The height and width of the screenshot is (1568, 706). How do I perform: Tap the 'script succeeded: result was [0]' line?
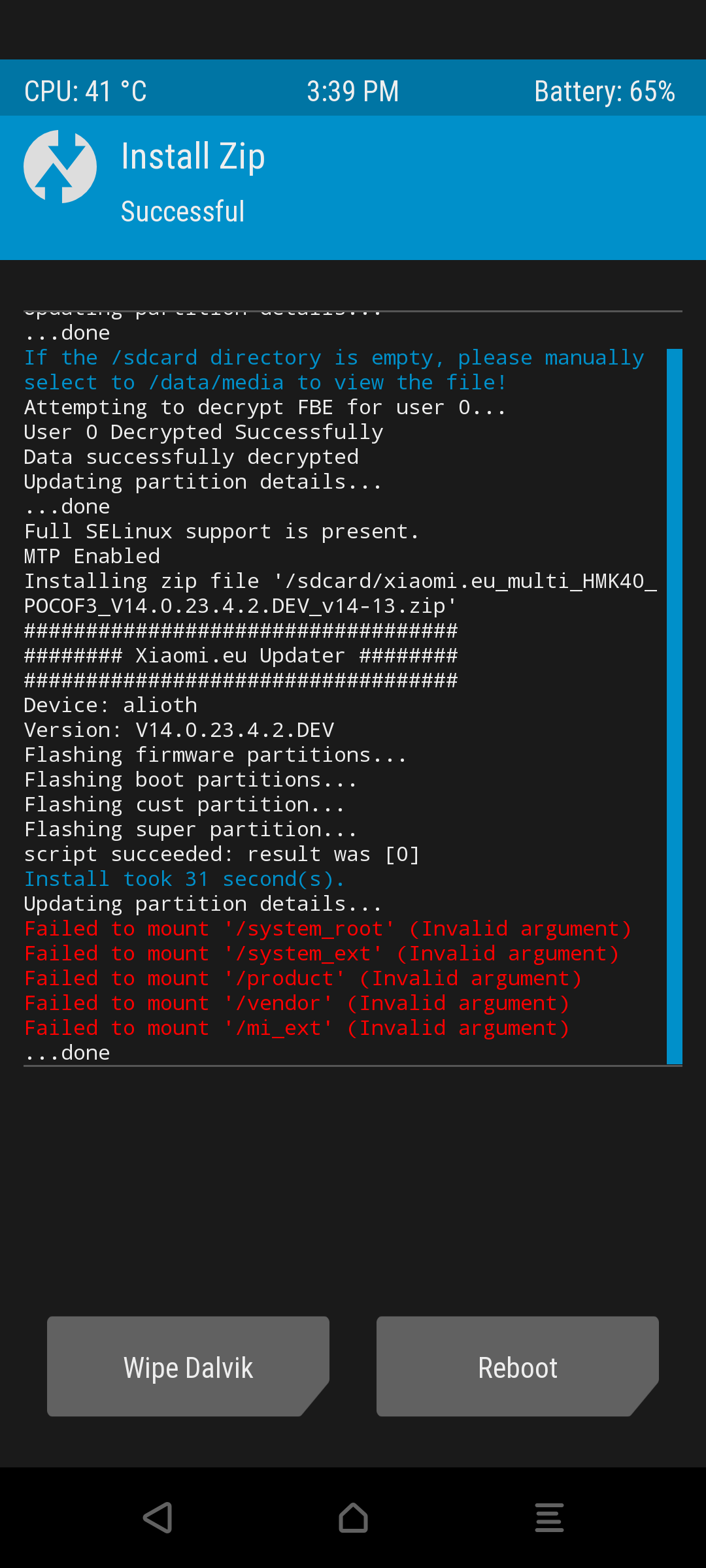pyautogui.click(x=222, y=855)
